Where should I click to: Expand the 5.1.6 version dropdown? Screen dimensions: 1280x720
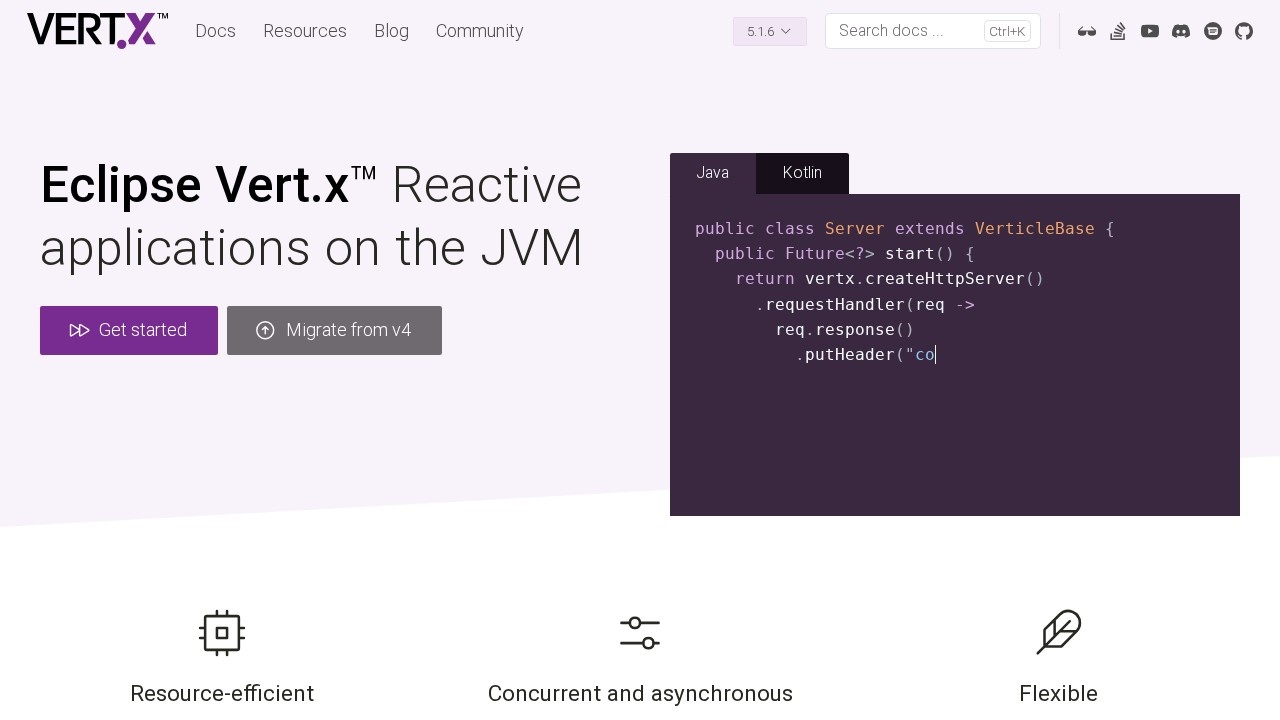point(770,31)
